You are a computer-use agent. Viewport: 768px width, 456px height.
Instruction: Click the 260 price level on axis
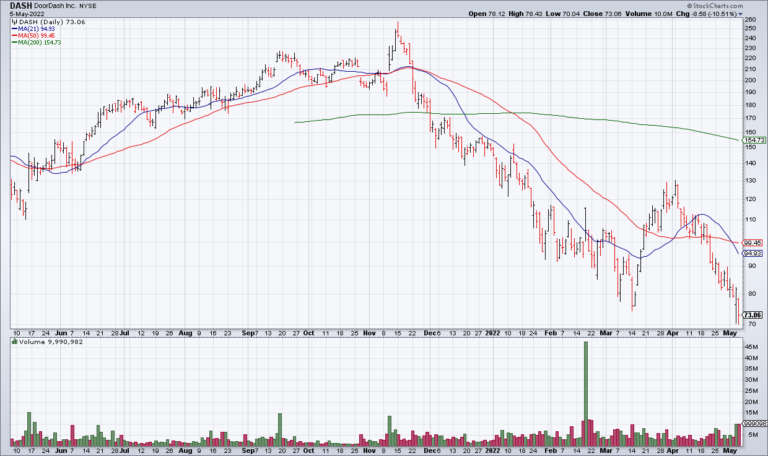coord(751,19)
